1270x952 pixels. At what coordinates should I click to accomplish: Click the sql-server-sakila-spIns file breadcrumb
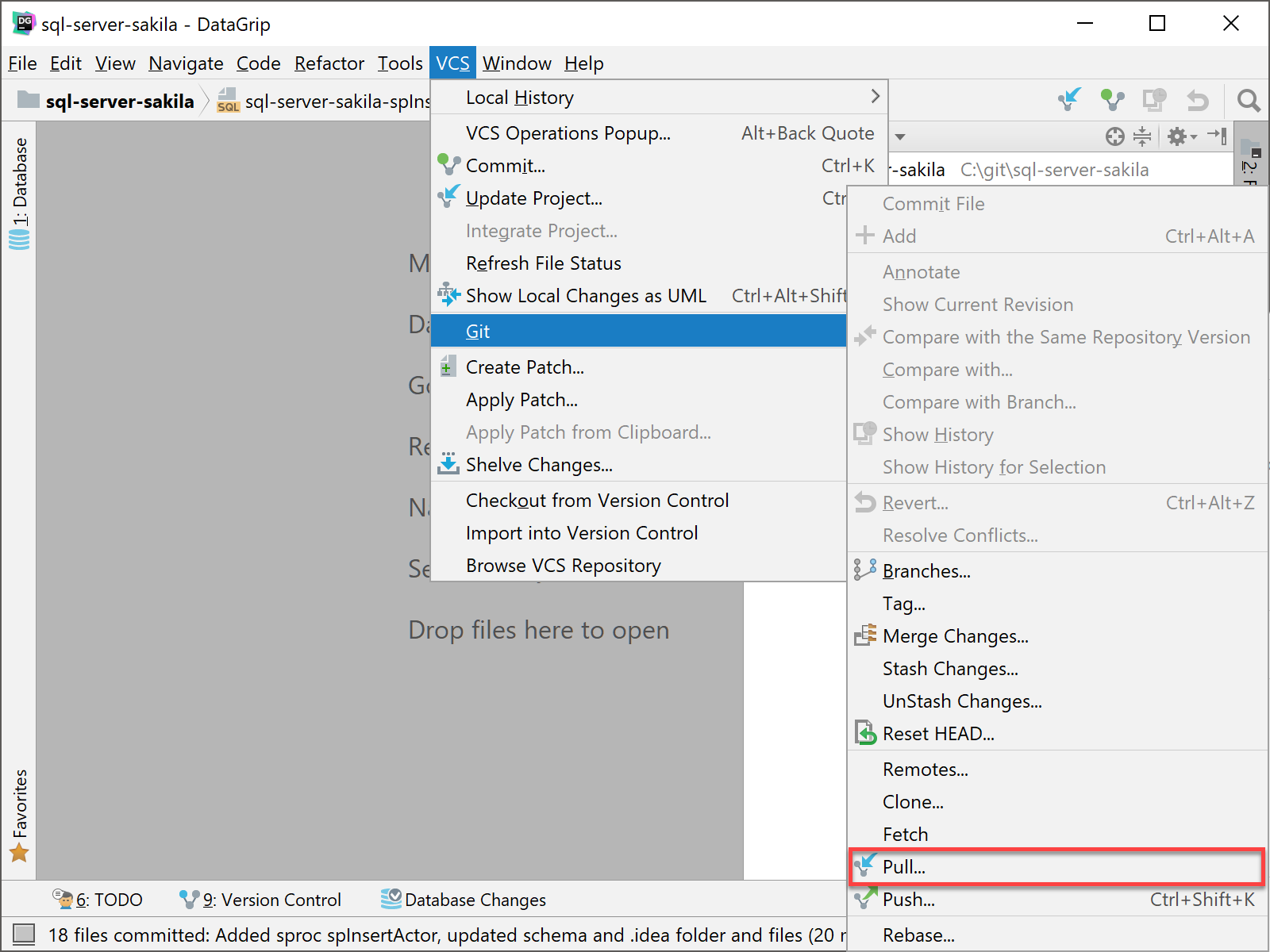[324, 101]
